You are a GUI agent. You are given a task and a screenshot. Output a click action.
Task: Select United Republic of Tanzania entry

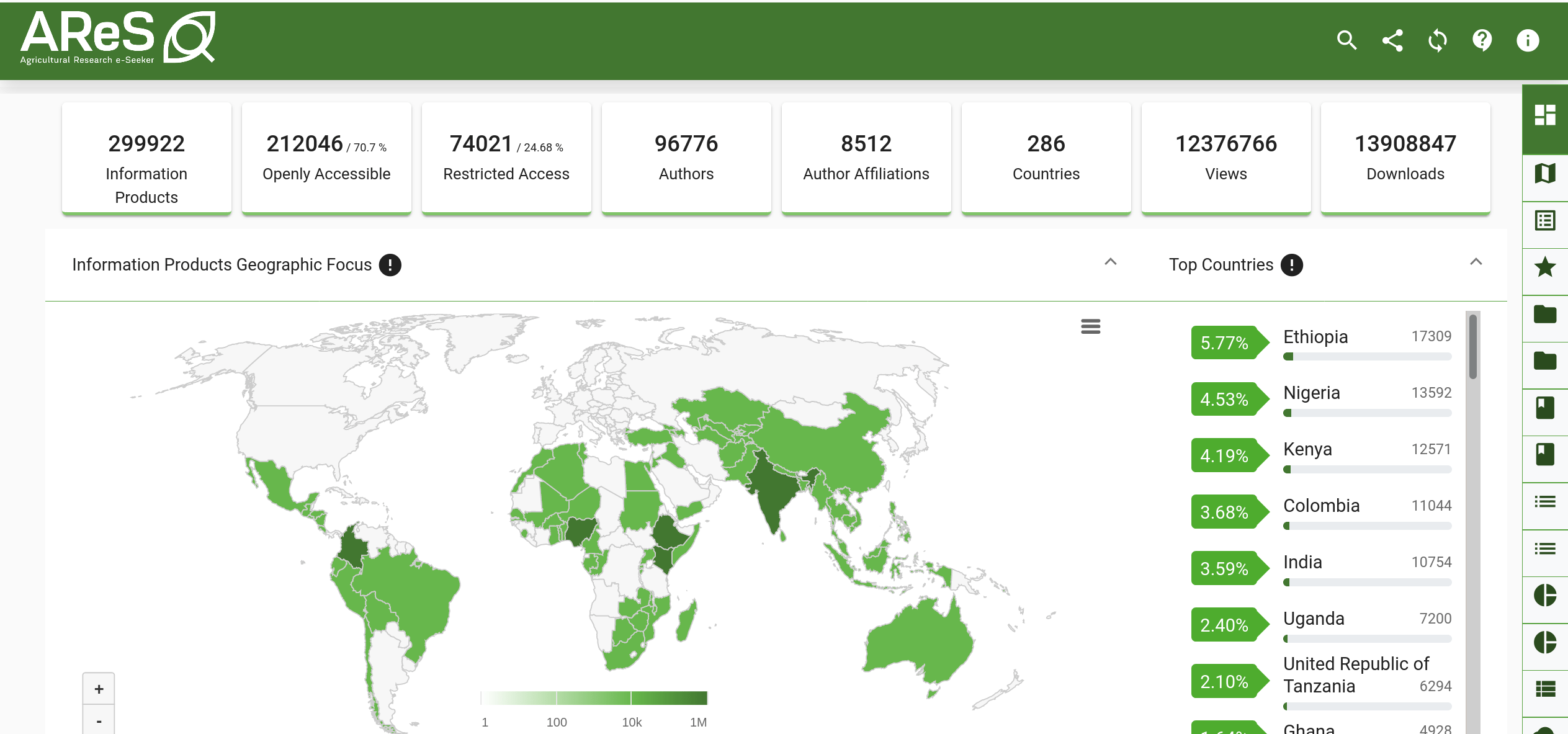pos(1356,675)
